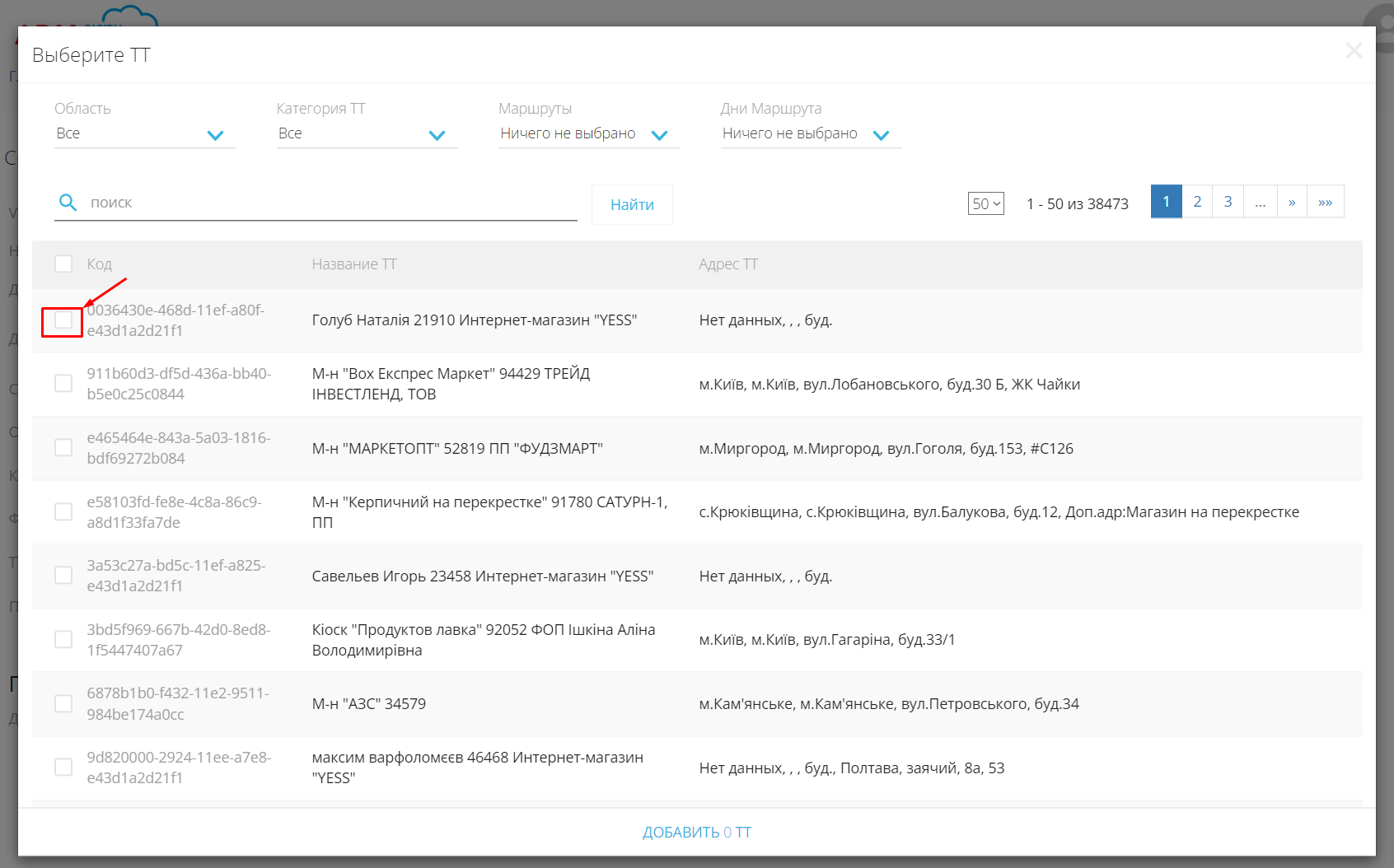Jump to last page »» button
1394x868 pixels.
[1325, 202]
